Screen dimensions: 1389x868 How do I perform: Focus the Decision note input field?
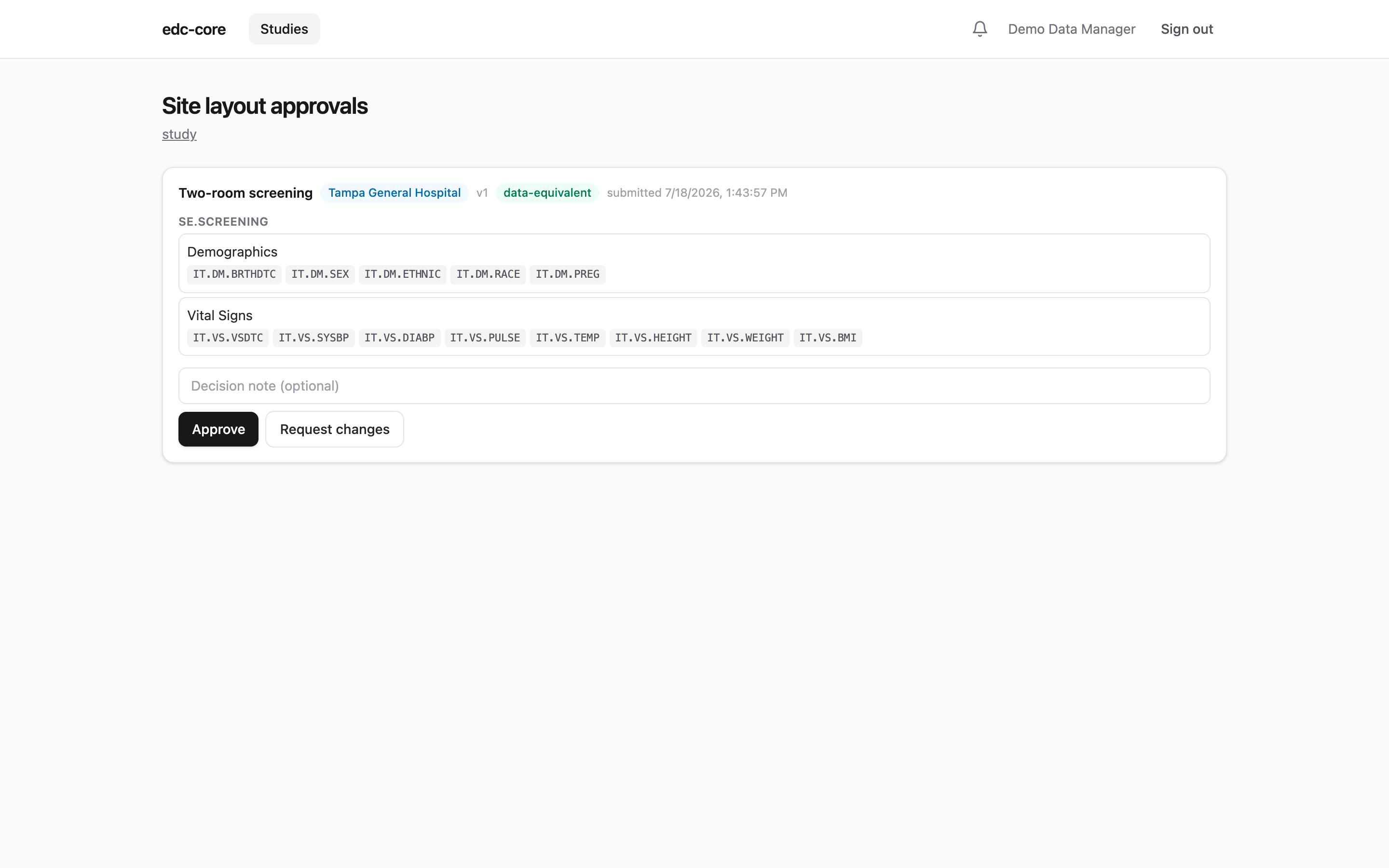[694, 386]
